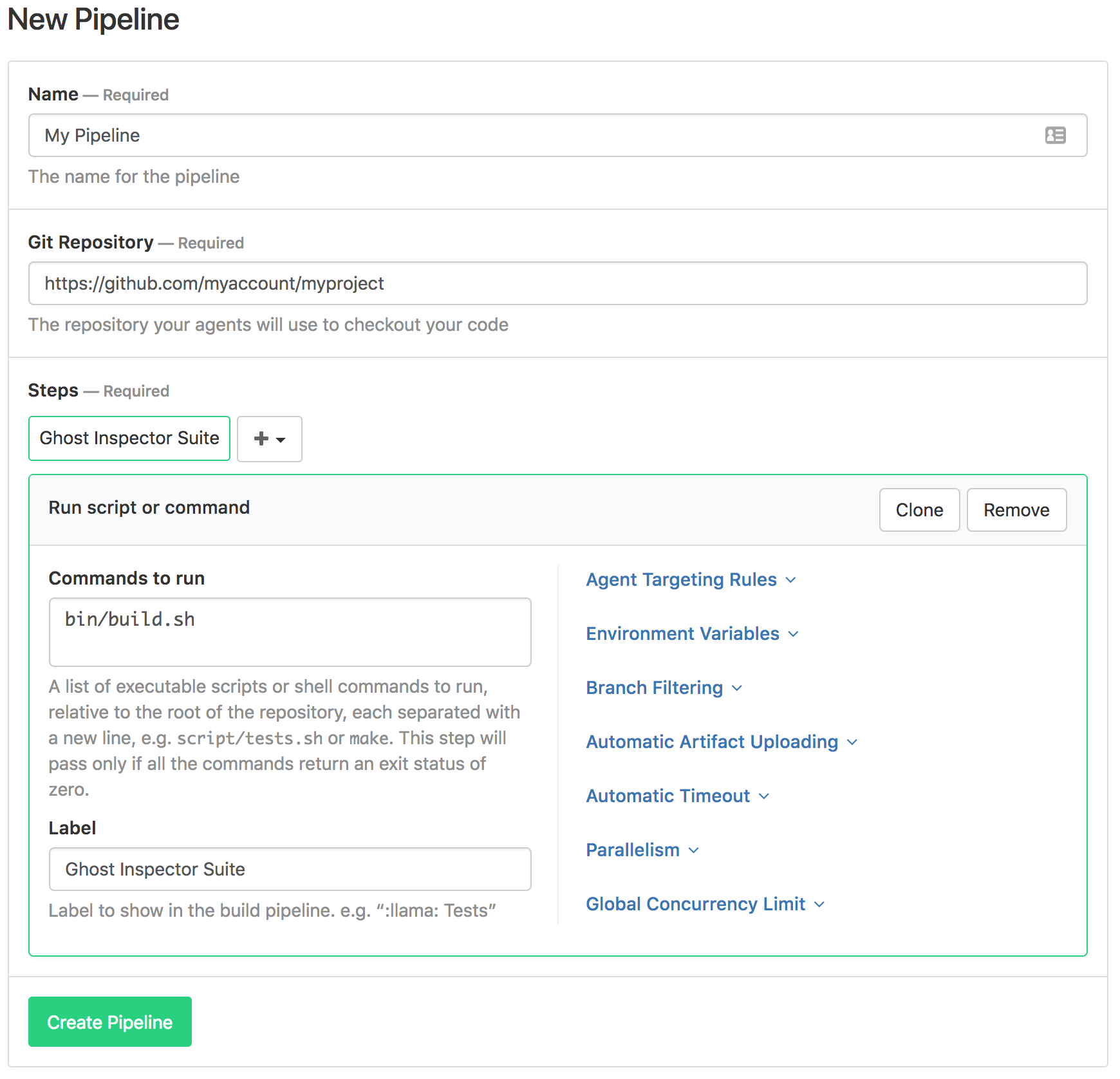1120x1079 pixels.
Task: Click into the Git Repository URL field
Action: pos(557,283)
